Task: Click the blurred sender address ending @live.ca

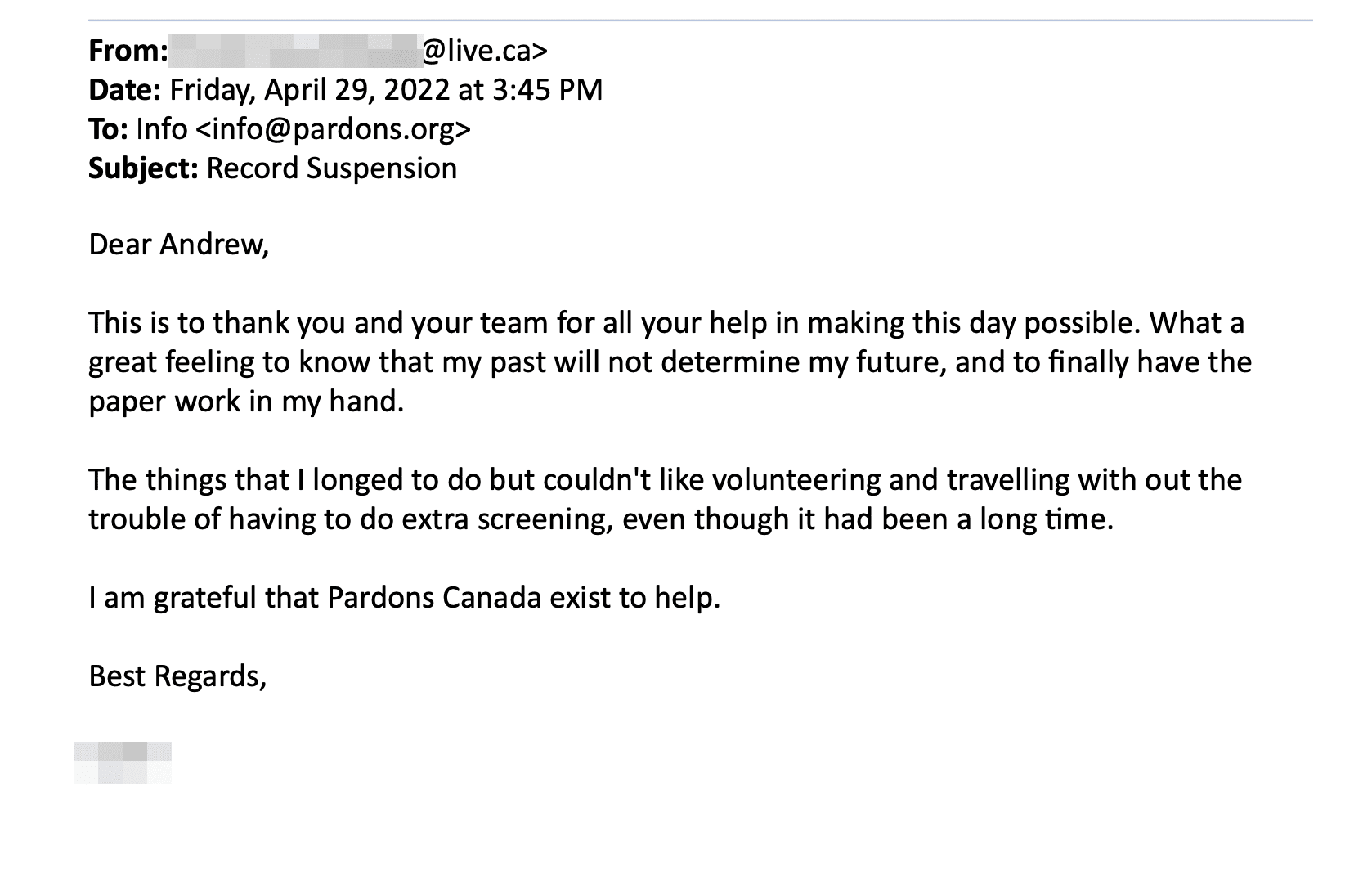Action: 359,51
